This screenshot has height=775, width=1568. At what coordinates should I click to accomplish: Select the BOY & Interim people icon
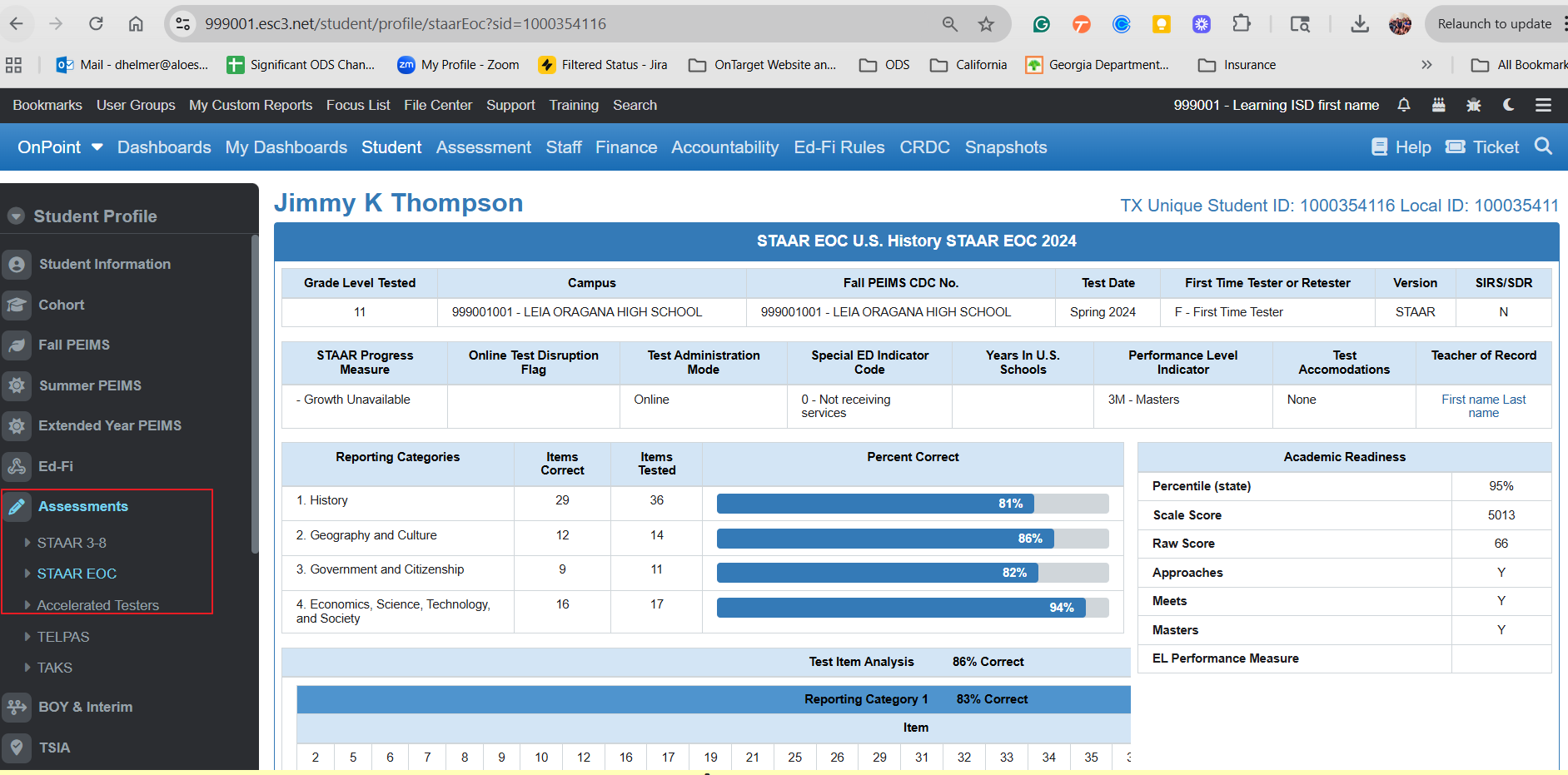point(17,707)
